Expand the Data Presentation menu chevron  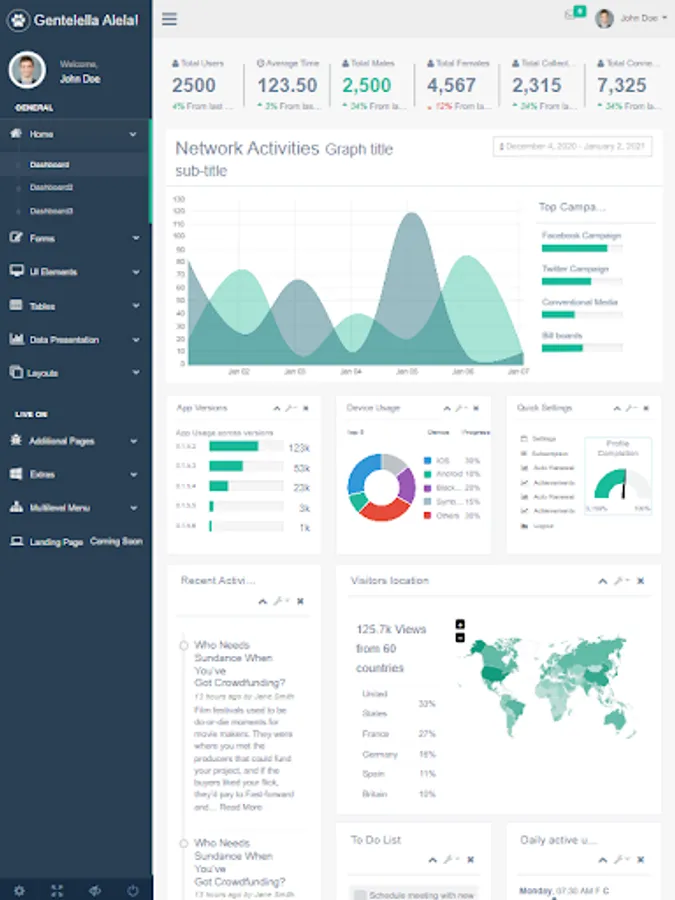[x=135, y=340]
